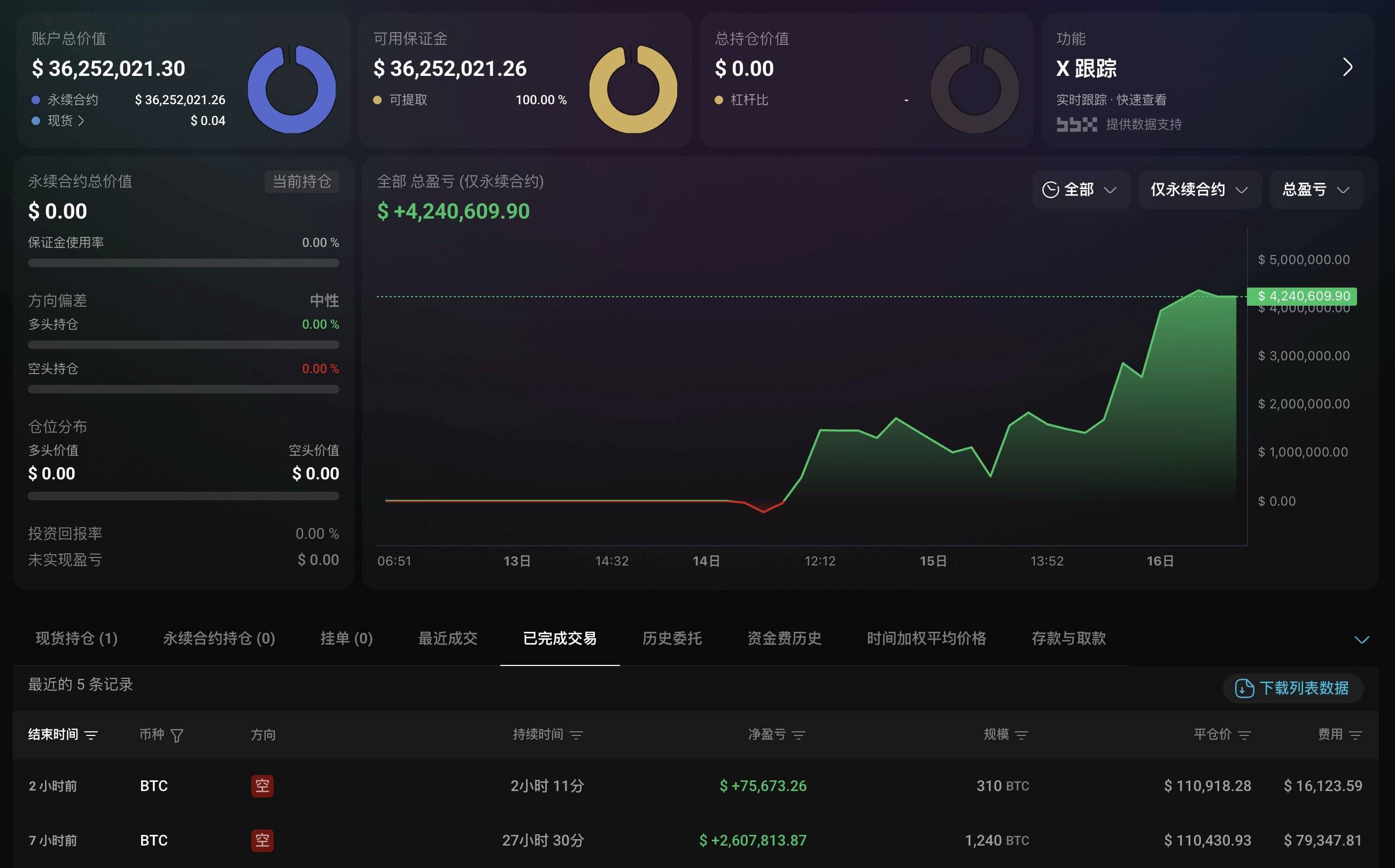
Task: Click the 保证金使用率 progress bar
Action: point(183,263)
